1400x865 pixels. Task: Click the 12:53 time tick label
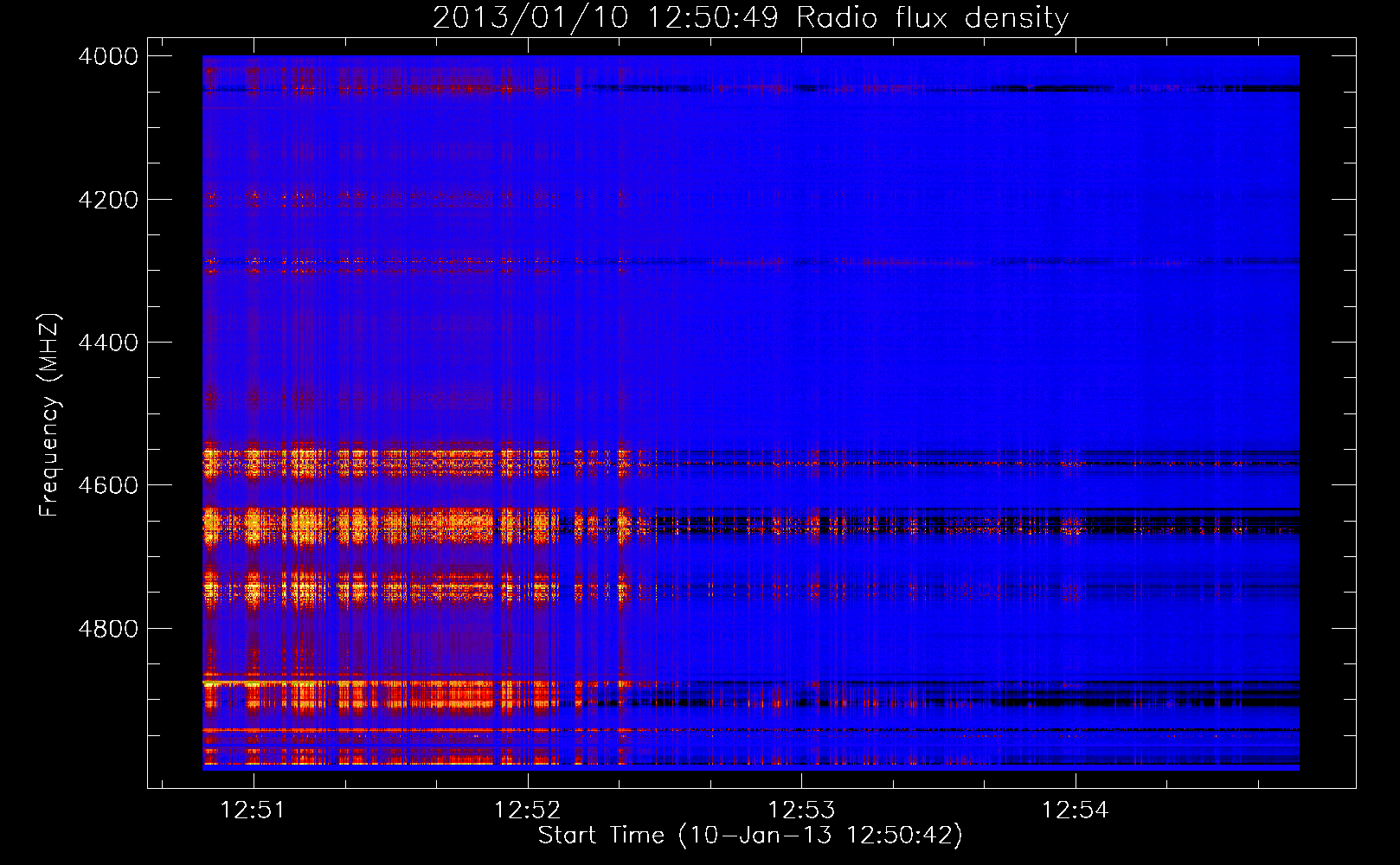pos(801,810)
